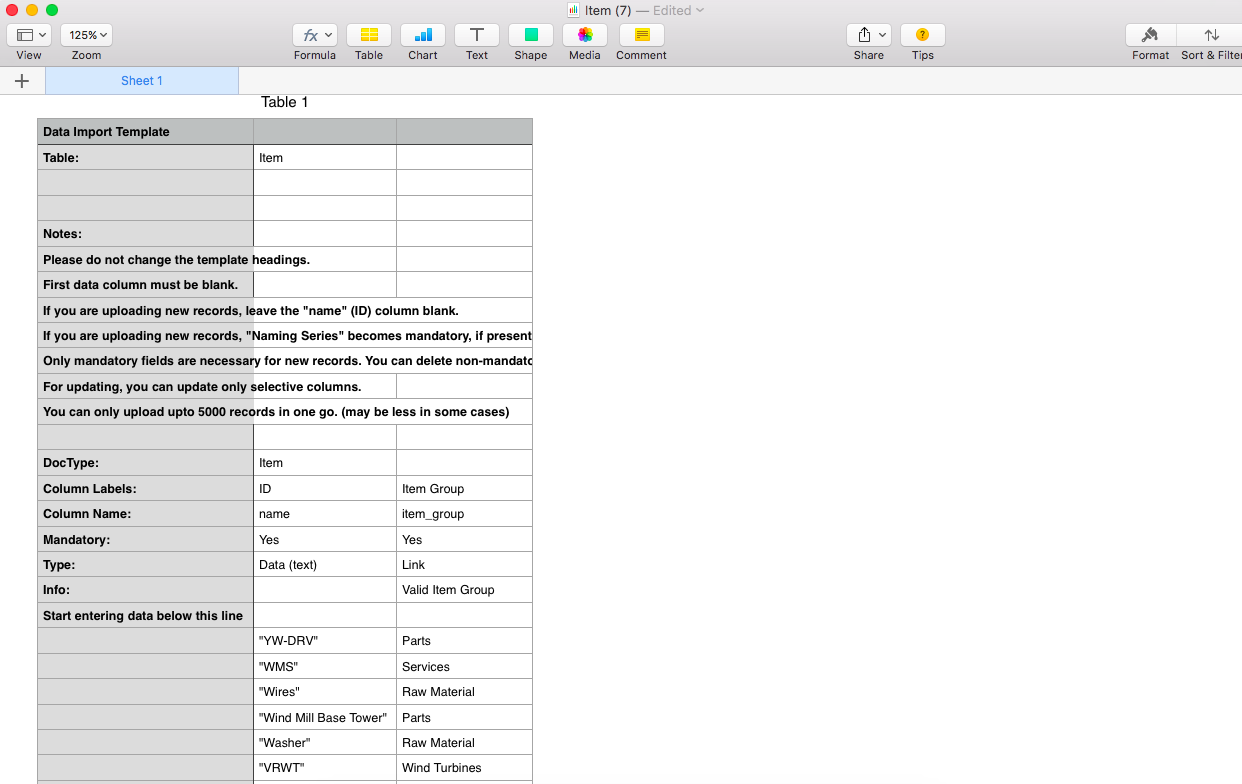The height and width of the screenshot is (784, 1242).
Task: Open the Media browser icon
Action: tap(585, 35)
